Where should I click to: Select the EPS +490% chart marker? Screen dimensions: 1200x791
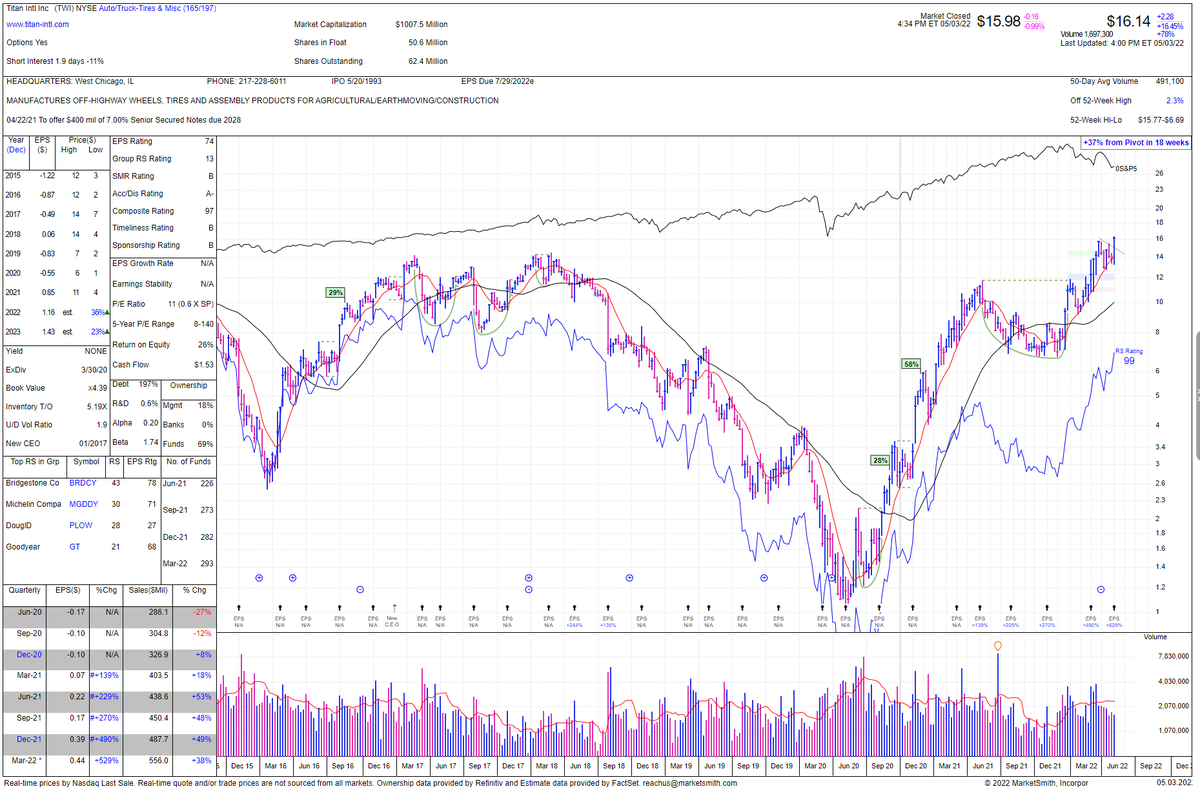1091,616
